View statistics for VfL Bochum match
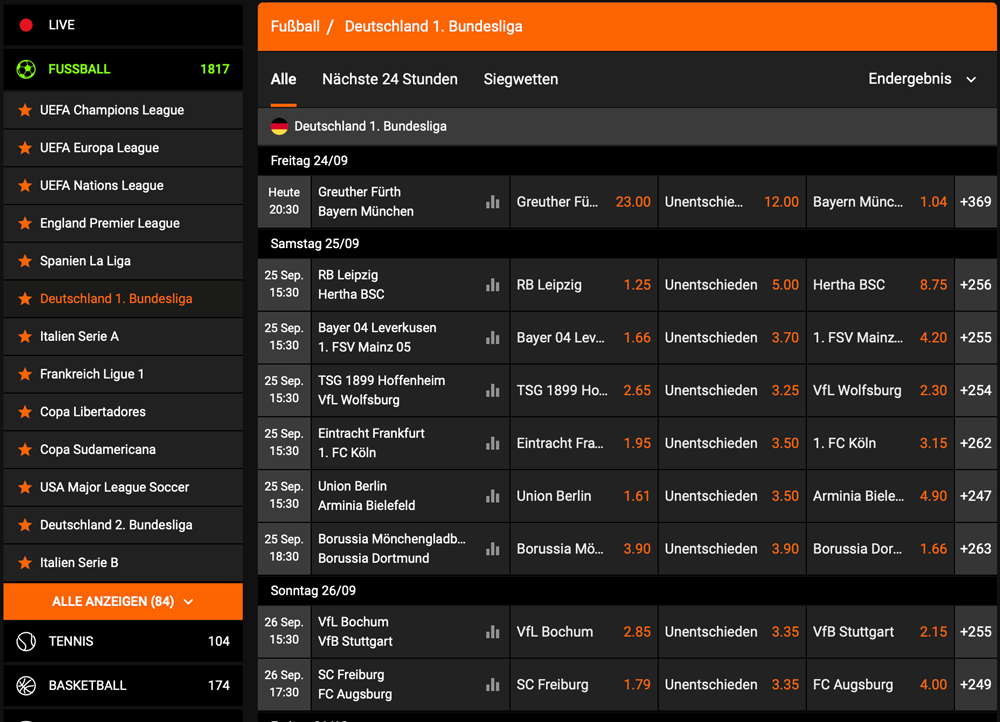Screen dimensions: 1000x722 pos(492,632)
